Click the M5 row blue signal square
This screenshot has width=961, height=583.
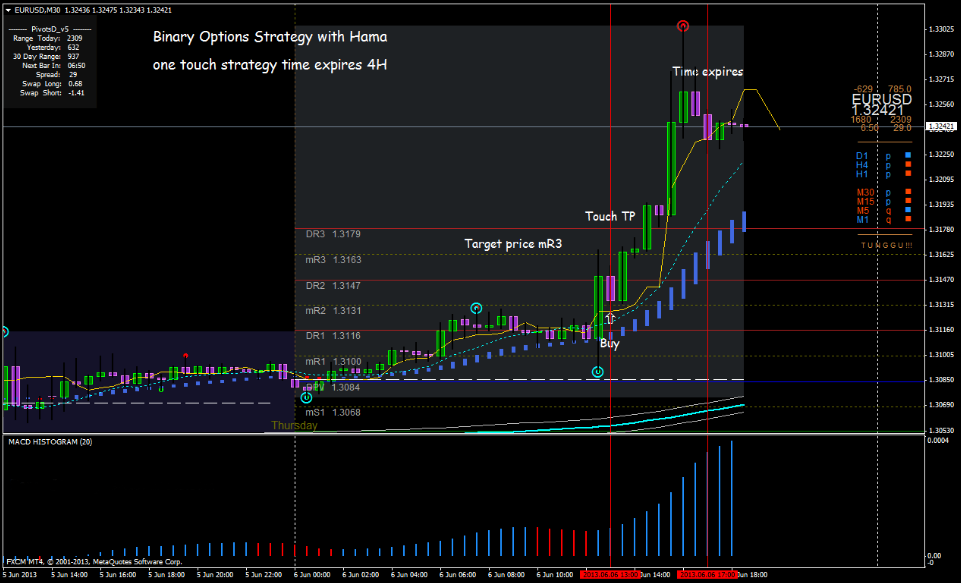pyautogui.click(x=908, y=210)
